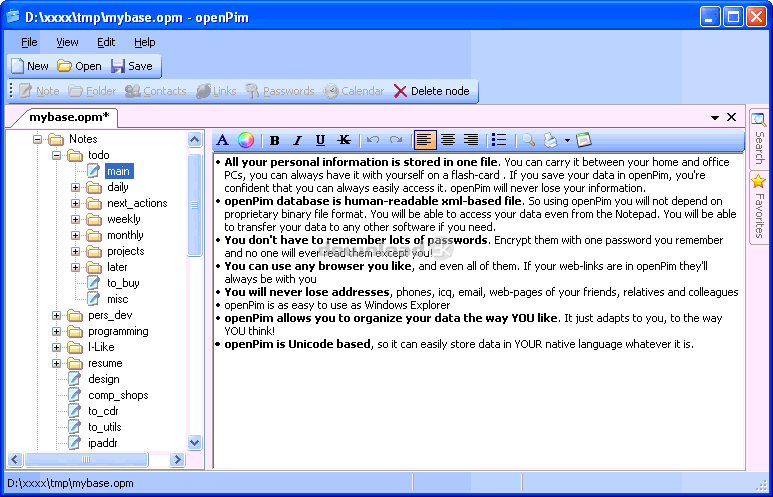The width and height of the screenshot is (773, 497).
Task: Toggle bold formatting
Action: (x=275, y=140)
